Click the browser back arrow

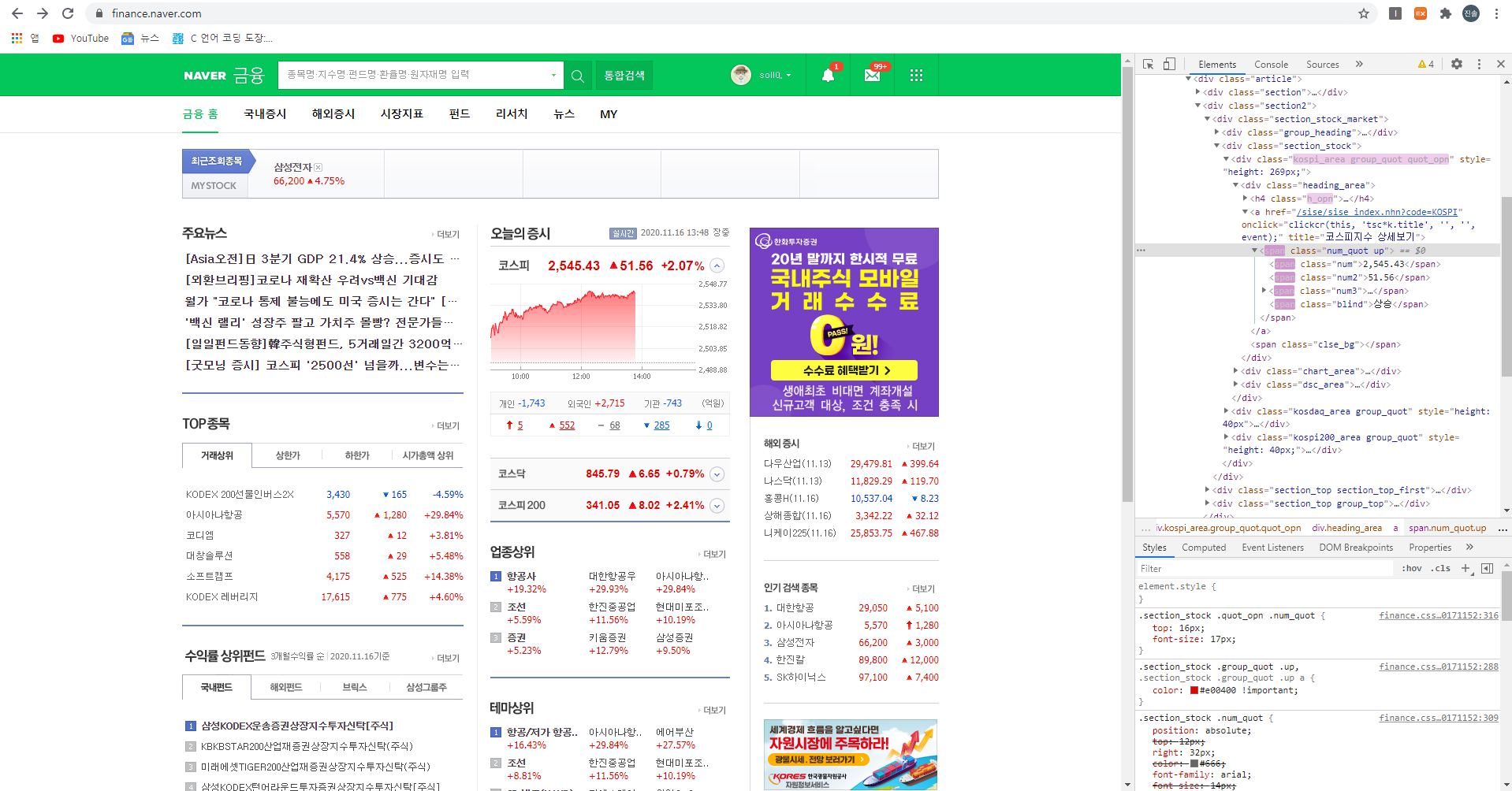pyautogui.click(x=17, y=13)
